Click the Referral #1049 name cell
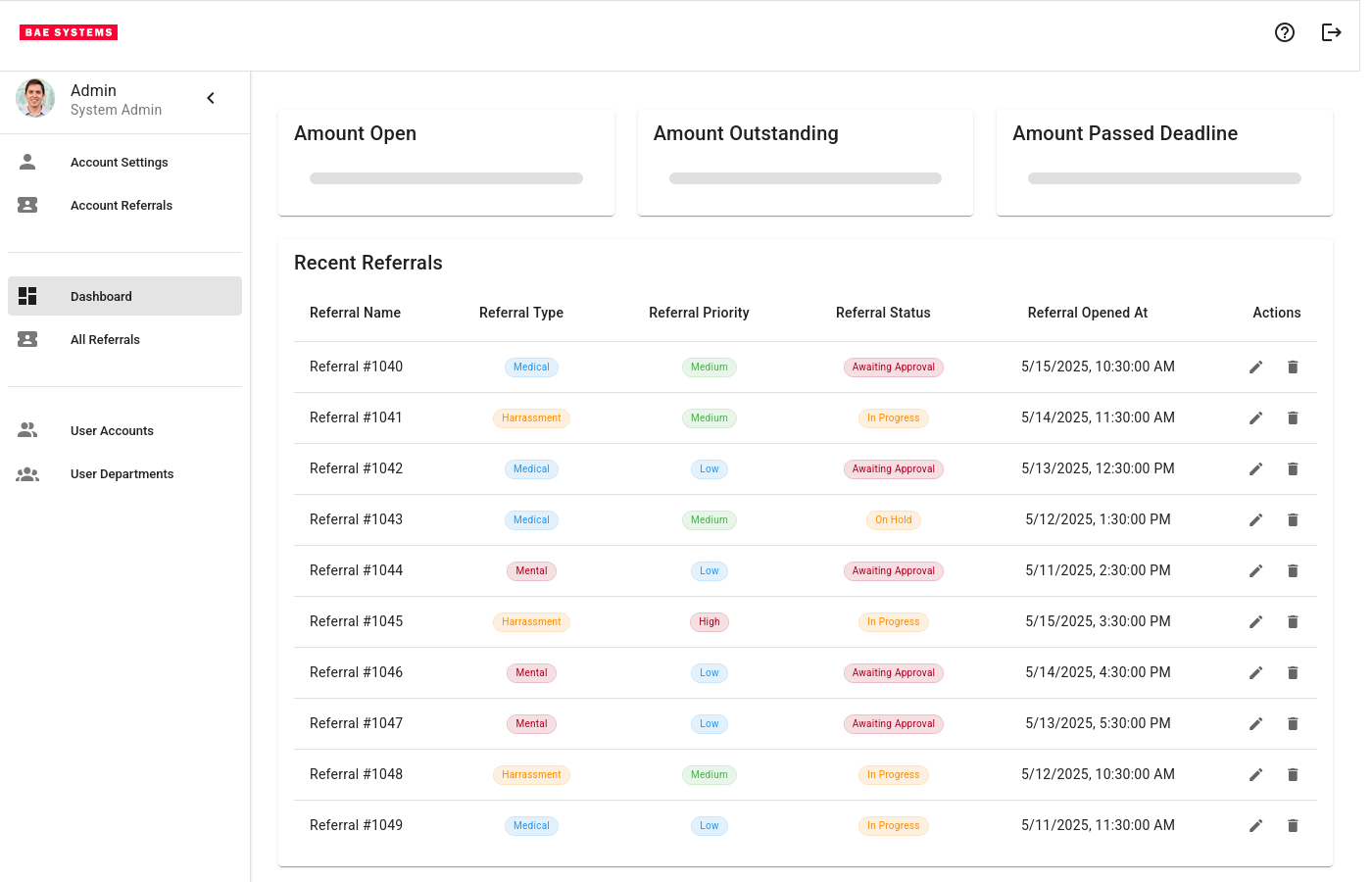Image resolution: width=1372 pixels, height=882 pixels. coord(356,825)
